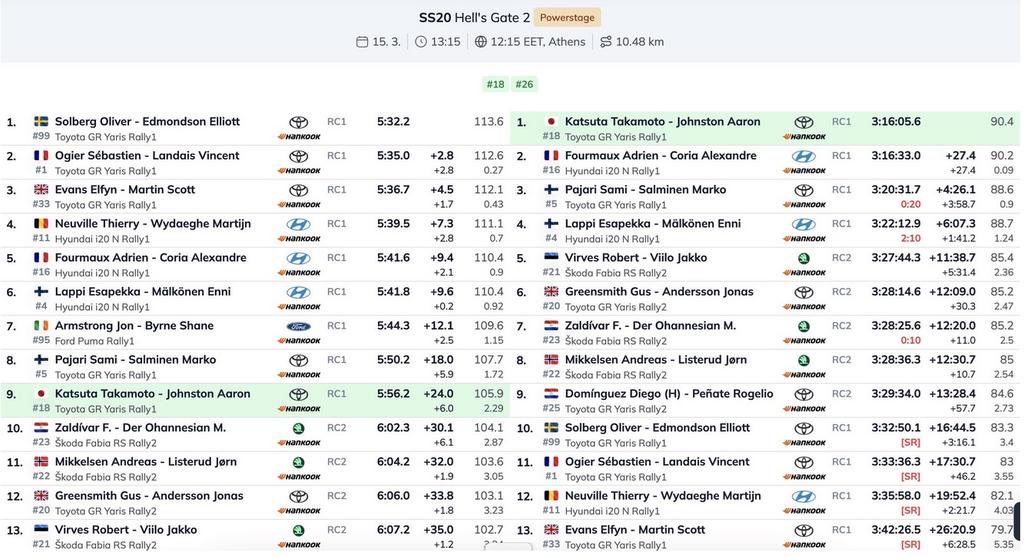Click Toyota logo in stage row Solberg Oliver

298,122
